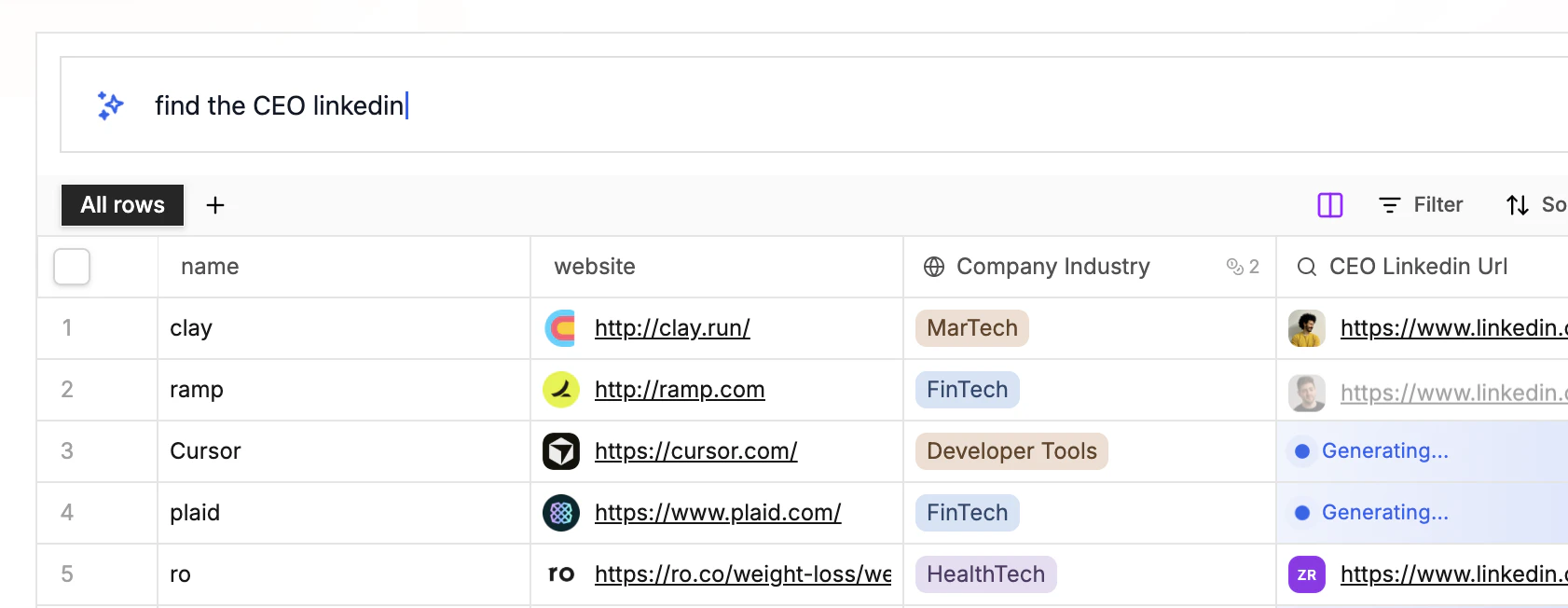Screen dimensions: 1568x608
Task: Switch to the All rows tab
Action: tap(122, 205)
